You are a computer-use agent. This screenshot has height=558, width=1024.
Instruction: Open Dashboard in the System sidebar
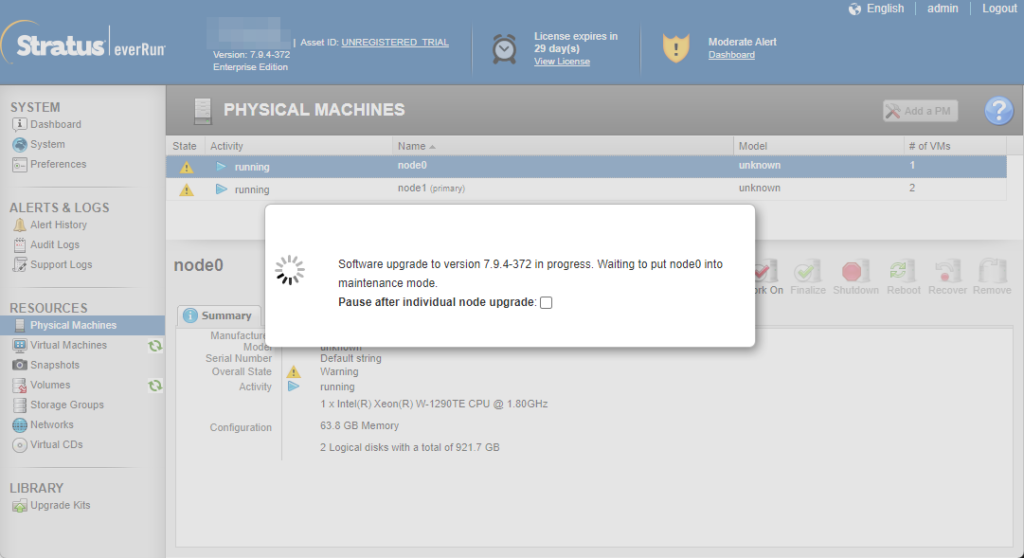(56, 124)
